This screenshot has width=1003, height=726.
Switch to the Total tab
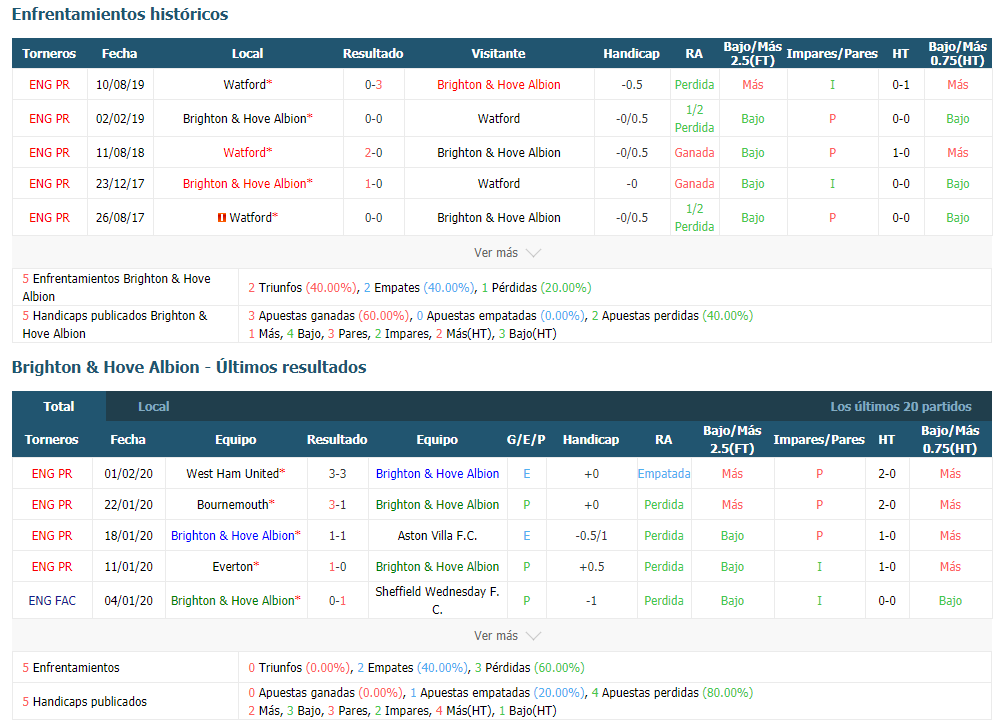(x=59, y=406)
